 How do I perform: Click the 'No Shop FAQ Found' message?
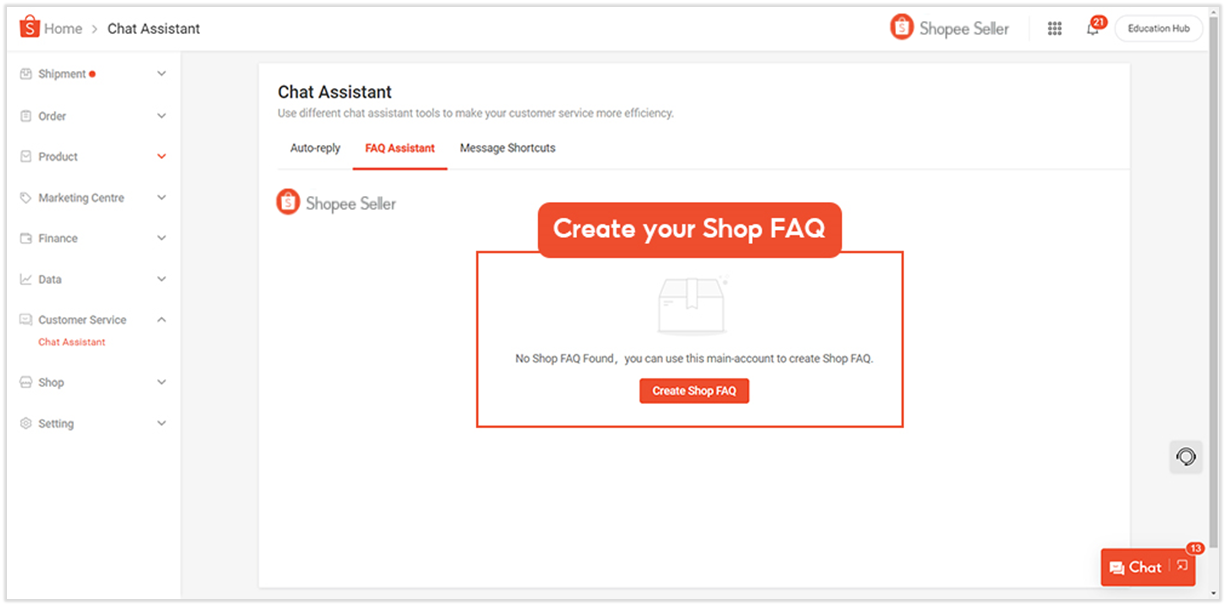694,358
